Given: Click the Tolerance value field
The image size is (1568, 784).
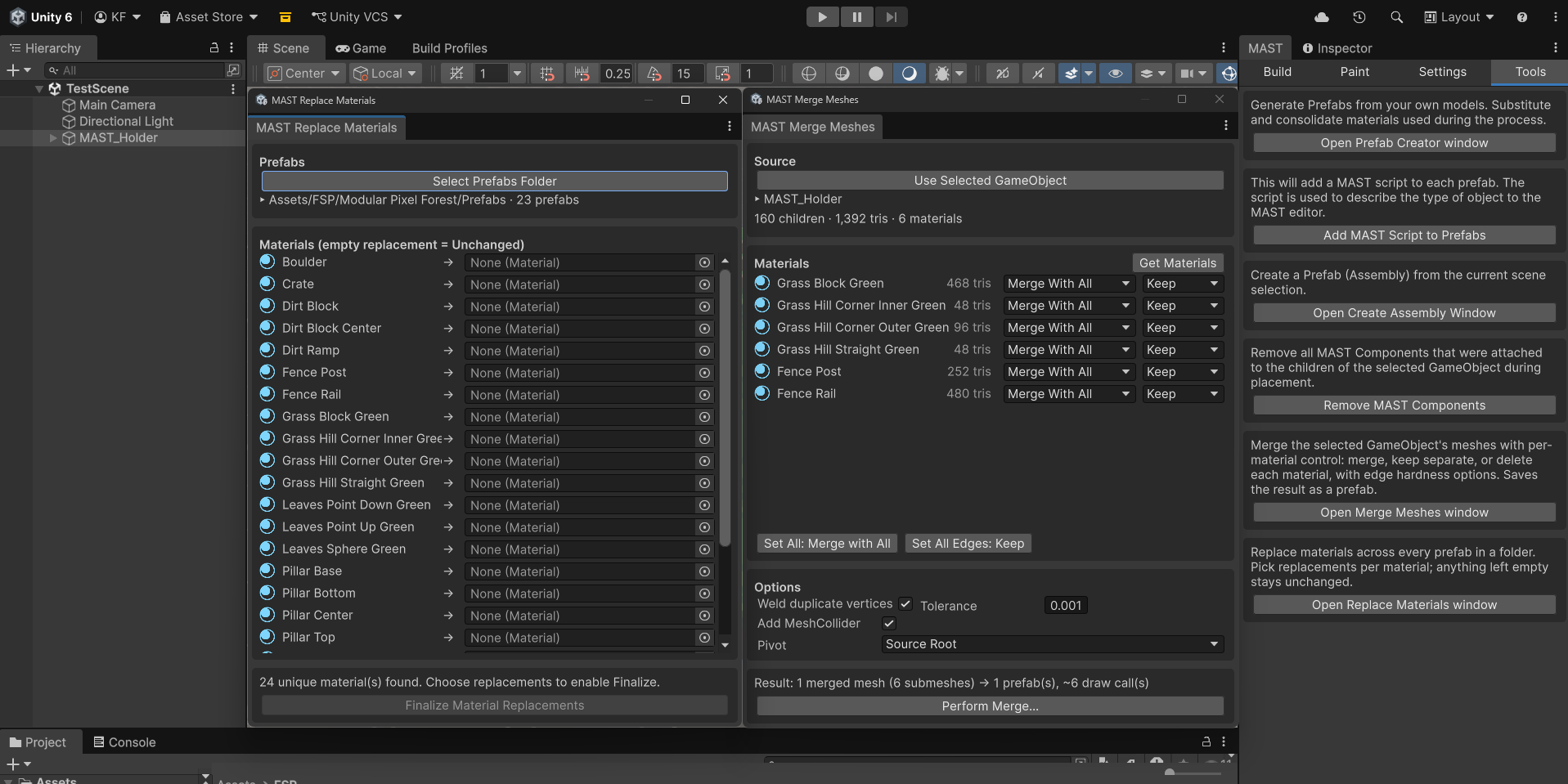Looking at the screenshot, I should point(1066,606).
